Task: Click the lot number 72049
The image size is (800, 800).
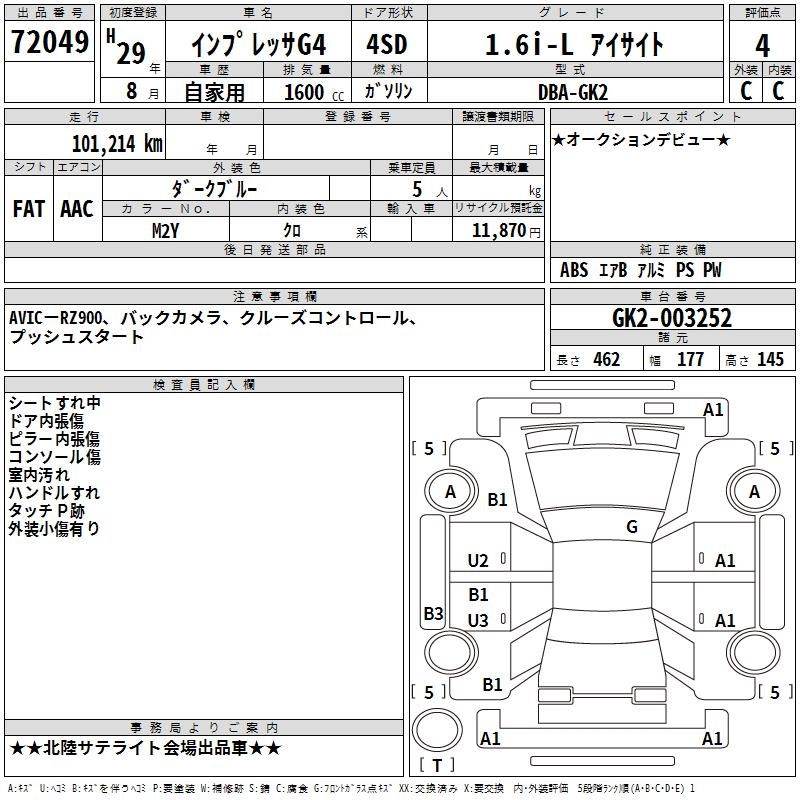Action: point(49,42)
